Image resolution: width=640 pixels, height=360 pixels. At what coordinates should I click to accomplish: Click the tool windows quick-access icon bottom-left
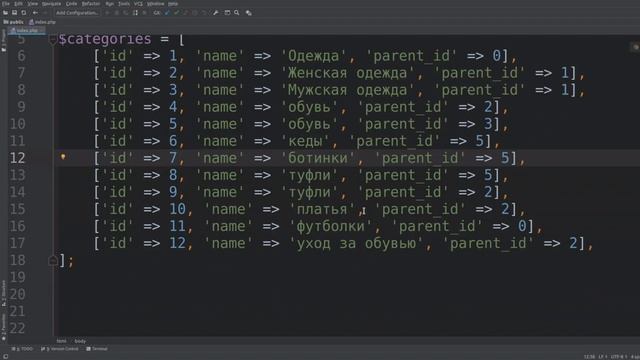[5, 356]
